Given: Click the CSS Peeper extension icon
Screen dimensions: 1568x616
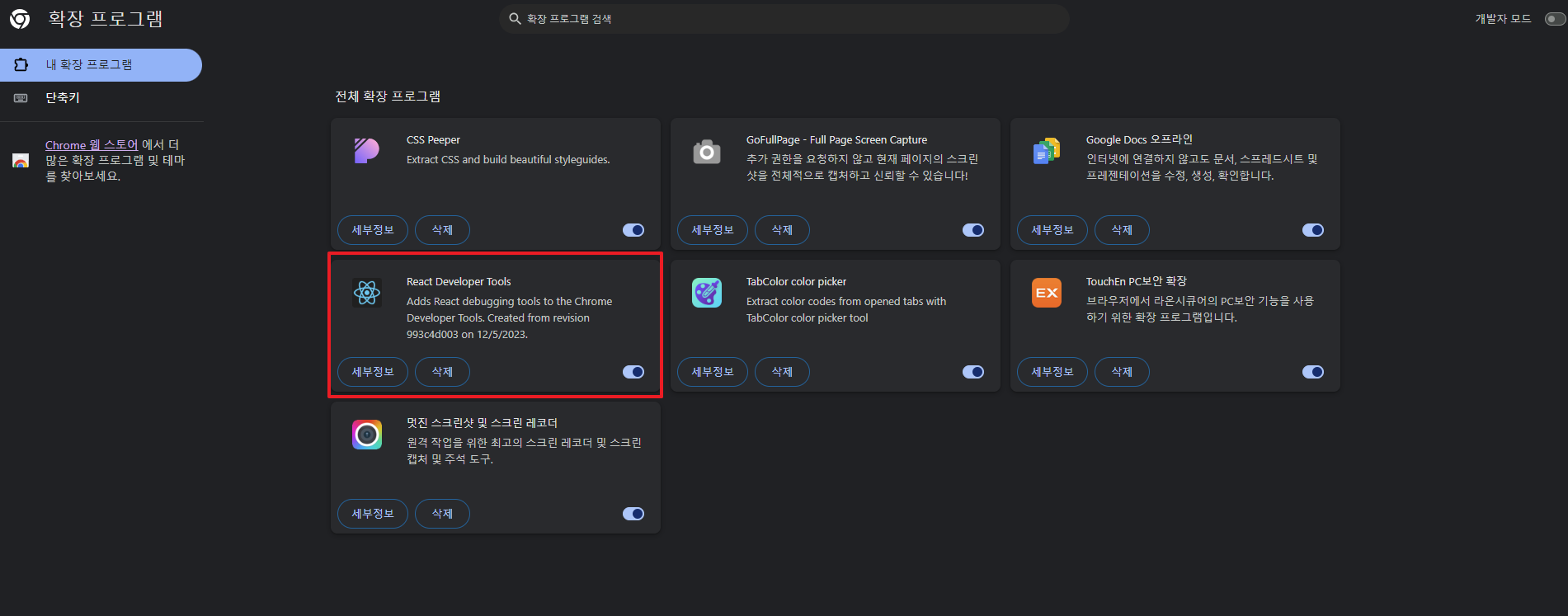Looking at the screenshot, I should tap(367, 151).
